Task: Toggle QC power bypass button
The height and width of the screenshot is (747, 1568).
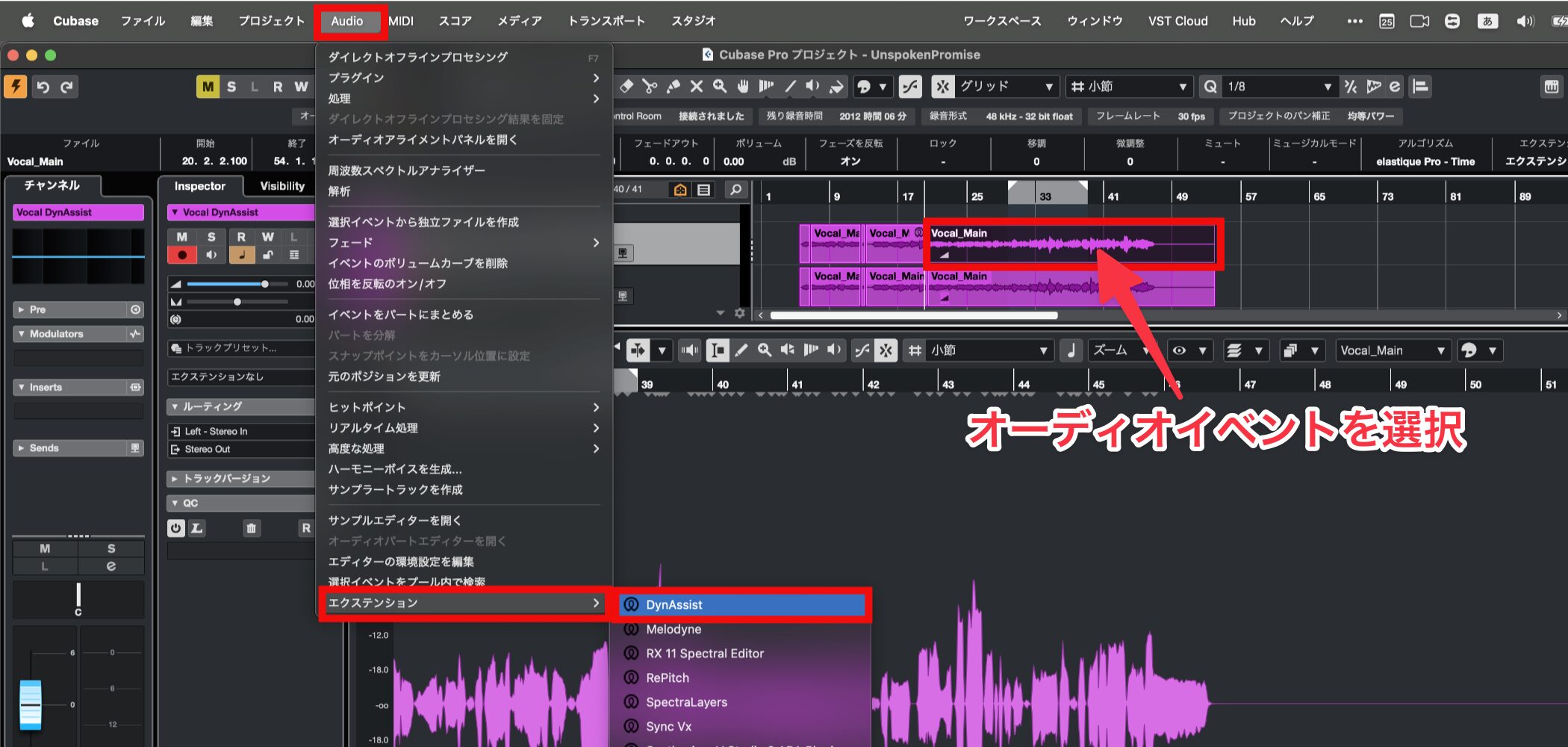Action: (x=176, y=528)
